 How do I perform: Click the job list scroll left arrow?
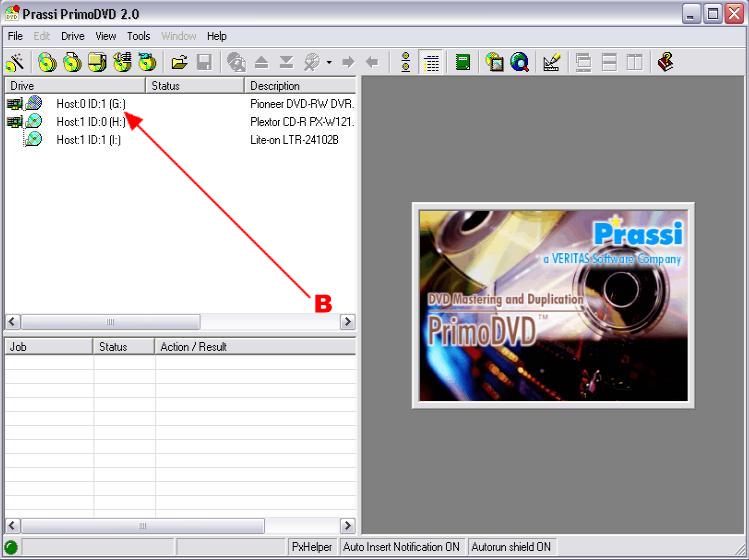tap(13, 526)
